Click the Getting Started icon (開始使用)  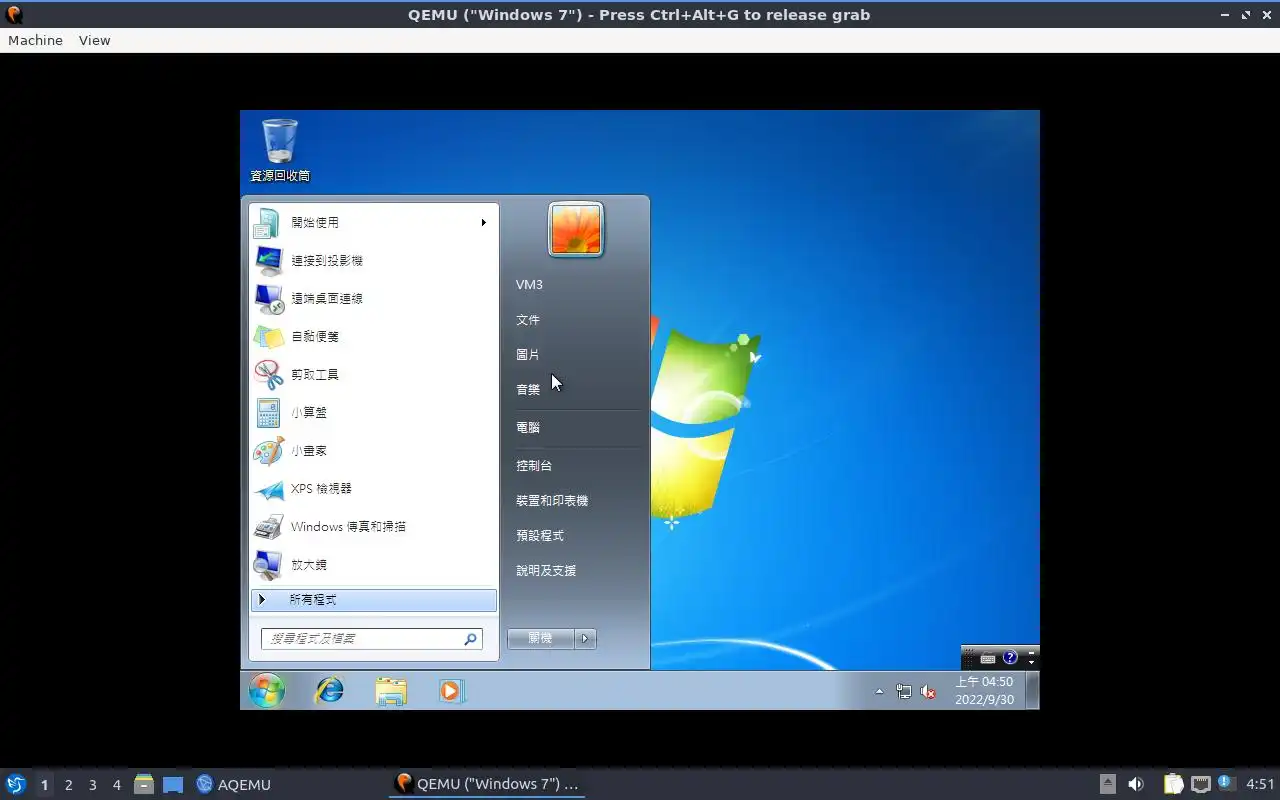tap(267, 222)
